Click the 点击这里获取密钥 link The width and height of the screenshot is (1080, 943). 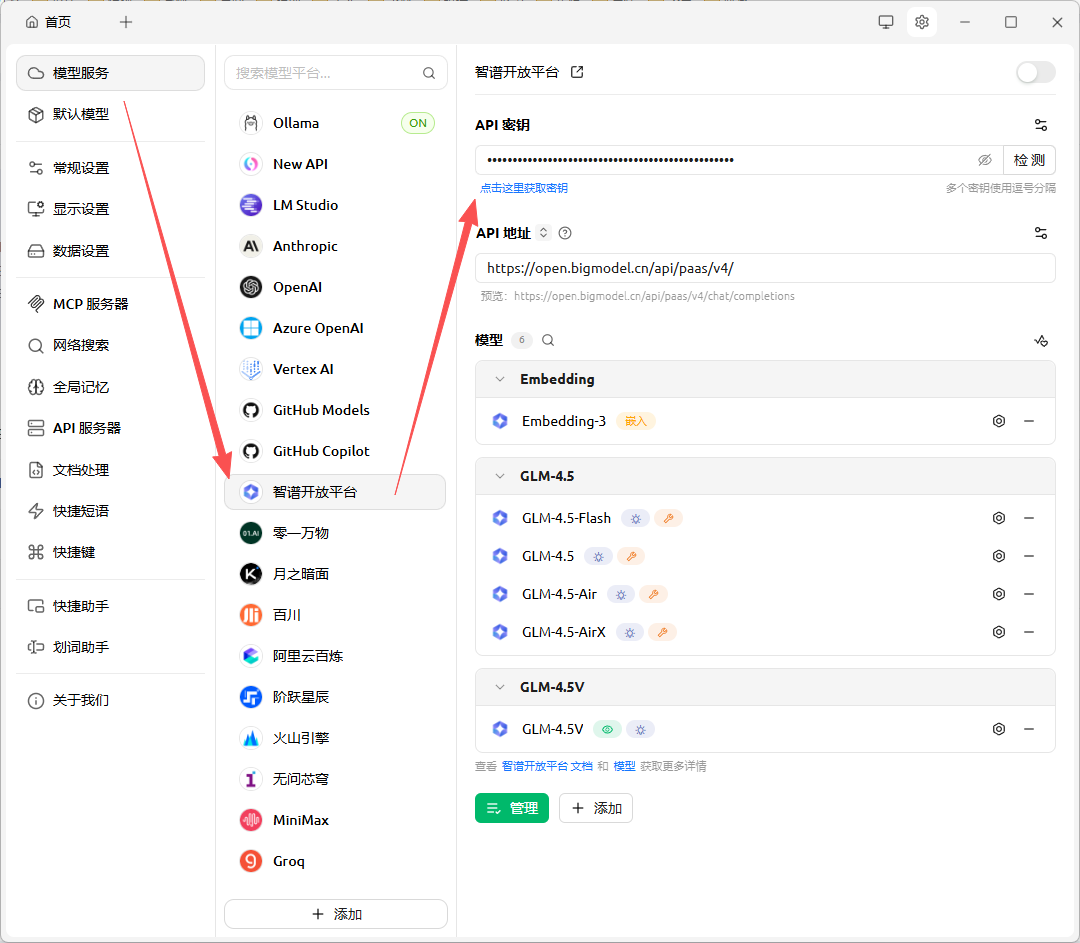tap(524, 188)
